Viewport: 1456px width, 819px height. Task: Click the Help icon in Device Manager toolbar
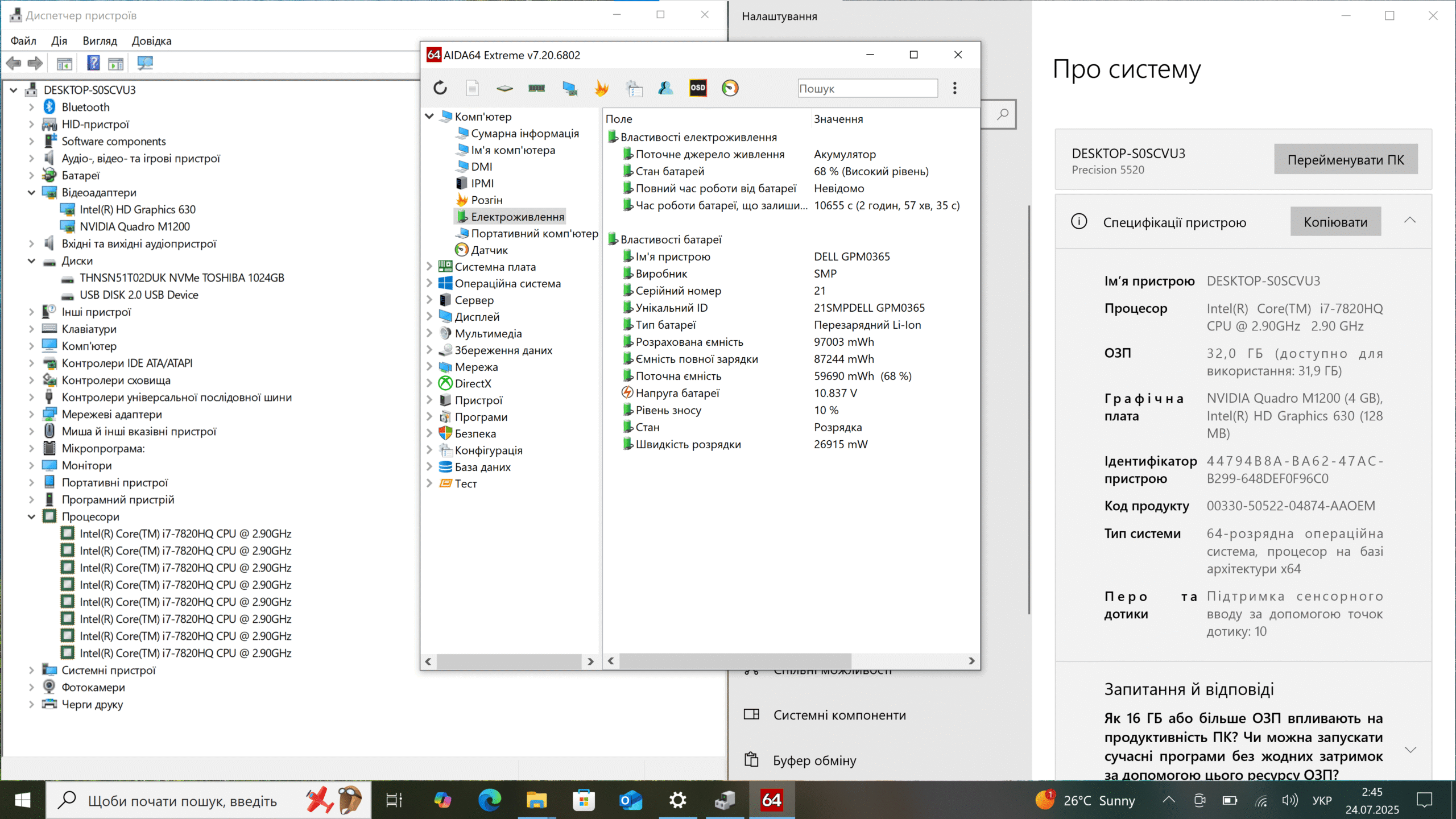93,63
